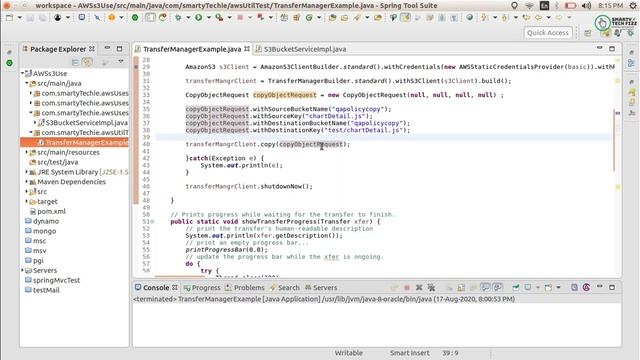
Task: Click the Remove Launch X icon in Console
Action: pos(419,288)
